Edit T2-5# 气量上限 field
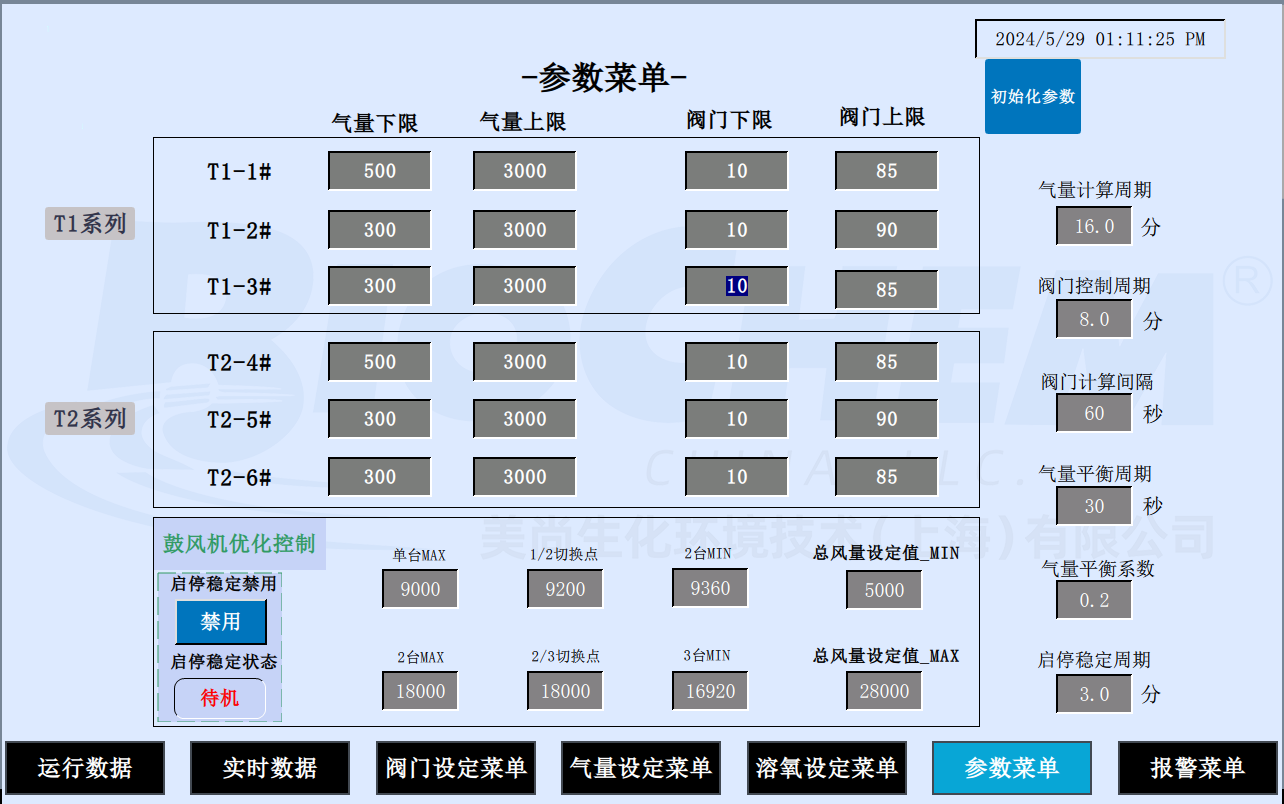Viewport: 1284px width, 804px height. point(525,419)
